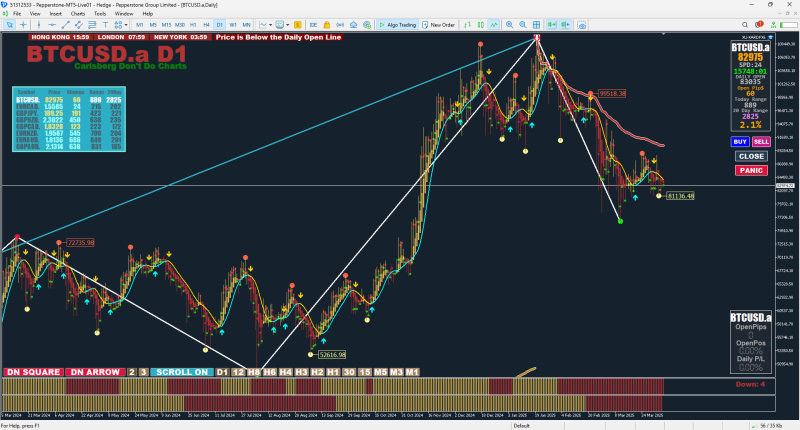Select D1 timeframe in toolbar
The height and width of the screenshot is (430, 800).
[x=219, y=24]
